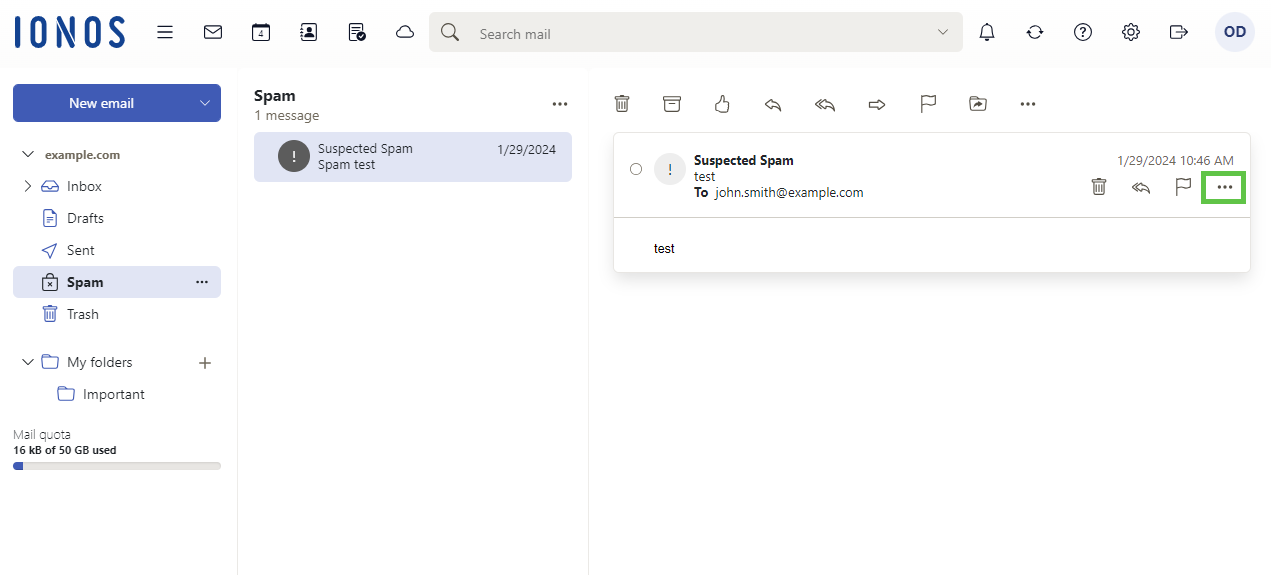This screenshot has height=575, width=1271.
Task: Click the New email button
Action: pos(101,103)
